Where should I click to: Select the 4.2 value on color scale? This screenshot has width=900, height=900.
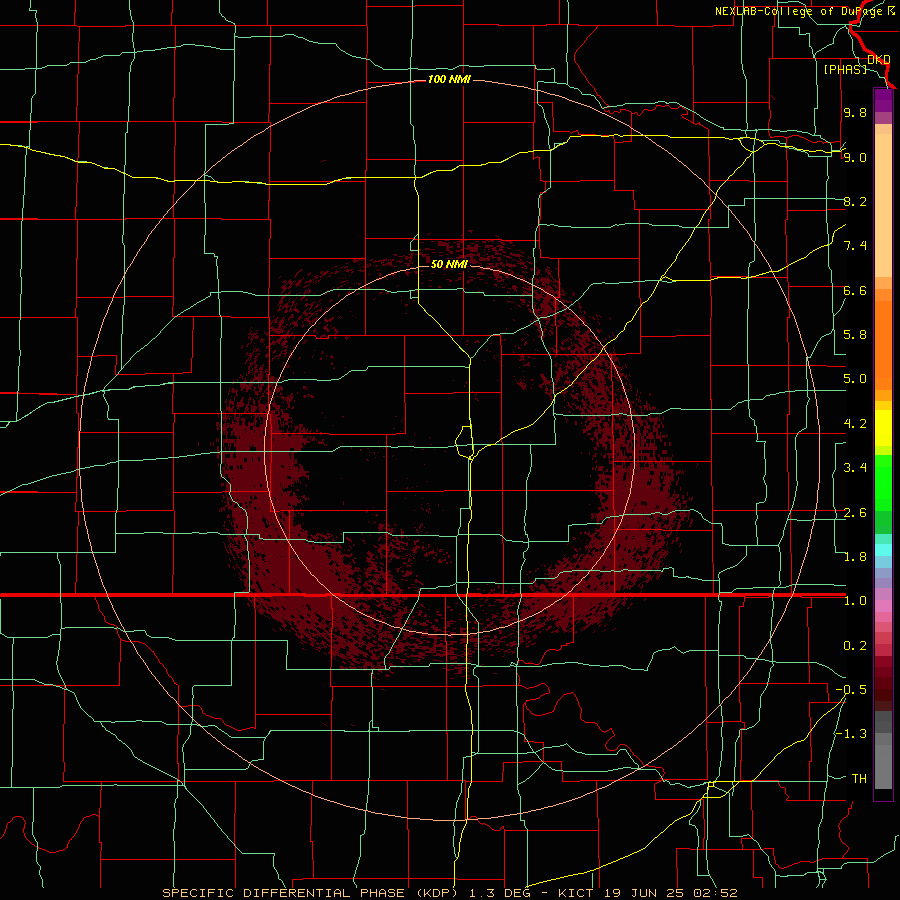[x=855, y=424]
